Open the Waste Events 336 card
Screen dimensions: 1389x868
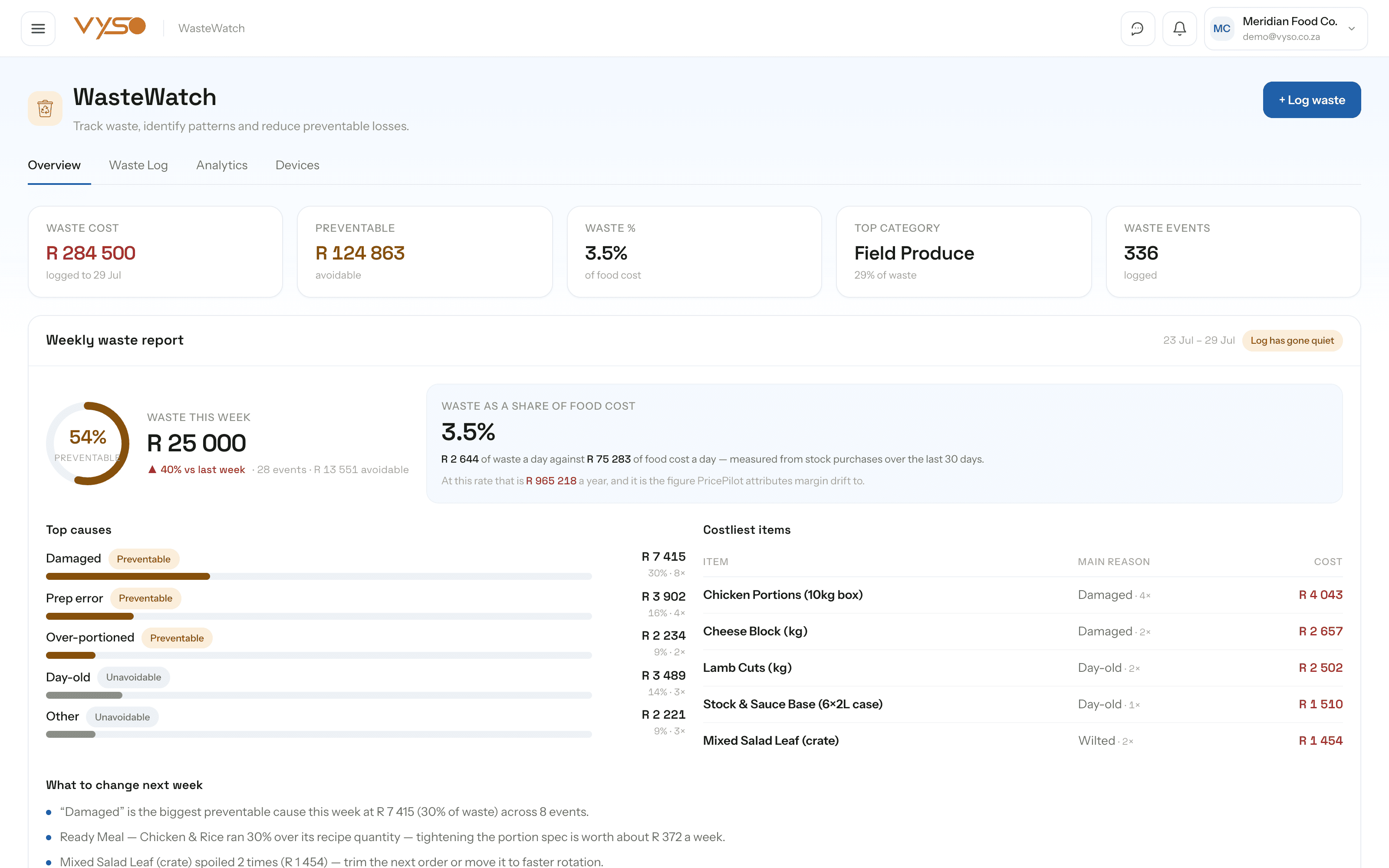(1233, 251)
